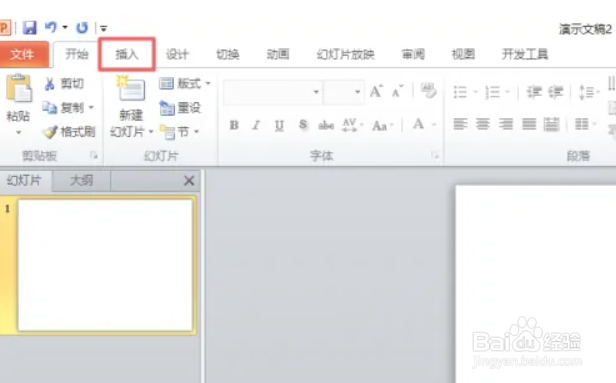
Task: Open the 切换 ribbon tab
Action: (228, 54)
